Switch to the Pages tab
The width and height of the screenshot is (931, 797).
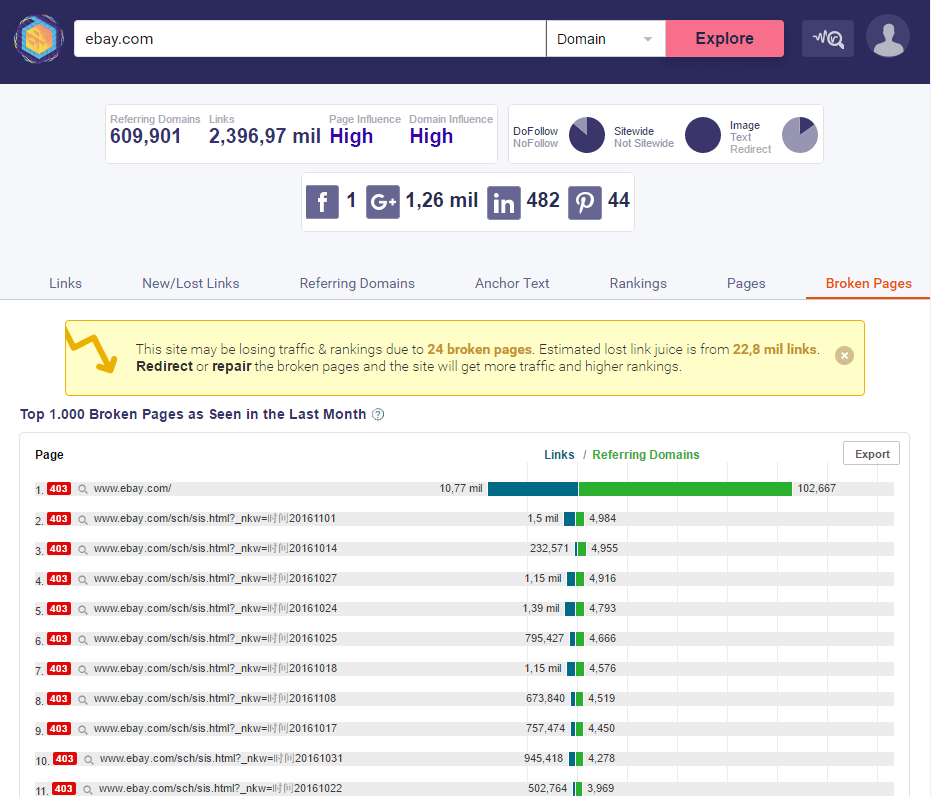[746, 283]
